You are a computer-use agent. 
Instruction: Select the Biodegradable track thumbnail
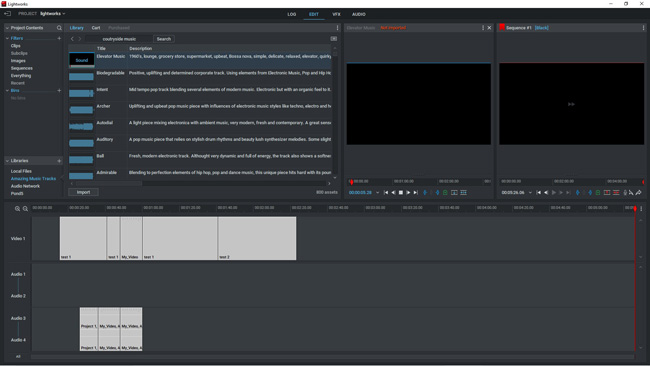click(81, 77)
